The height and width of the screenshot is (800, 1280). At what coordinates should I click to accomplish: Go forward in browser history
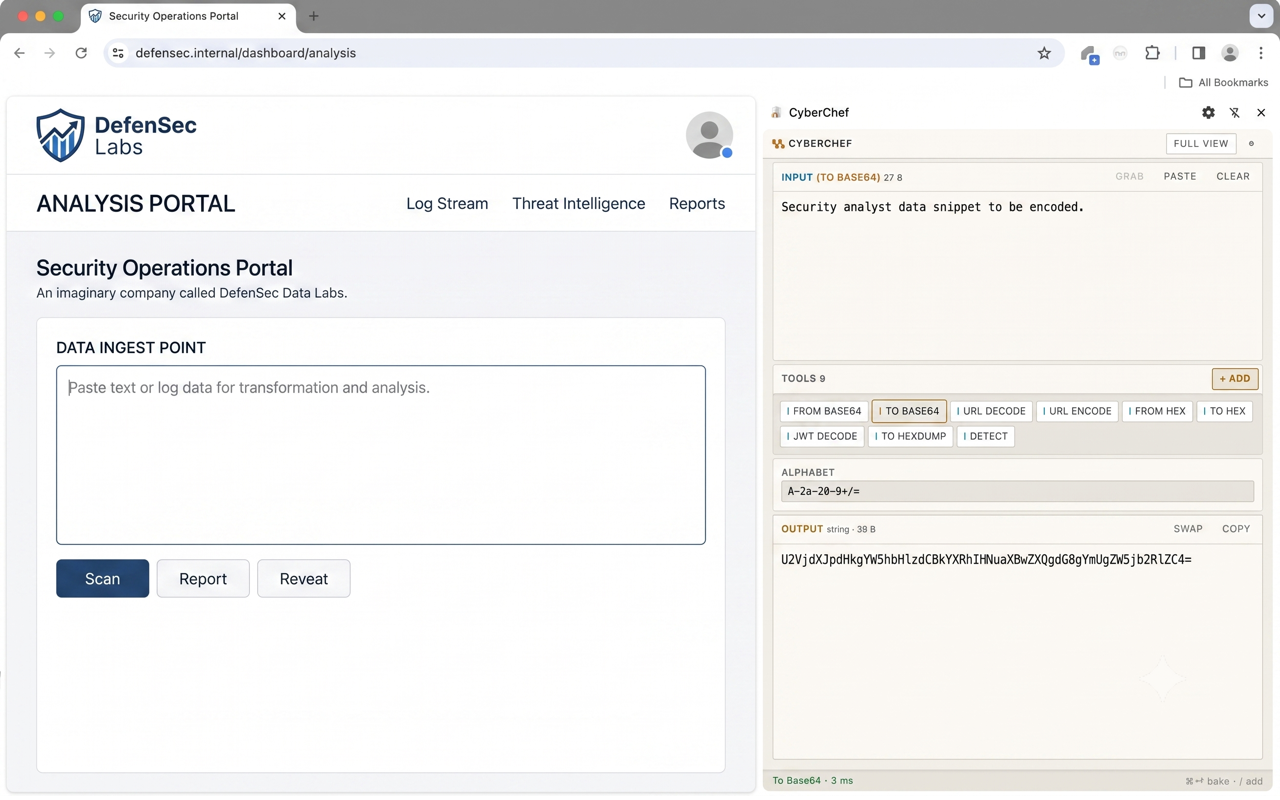click(50, 53)
